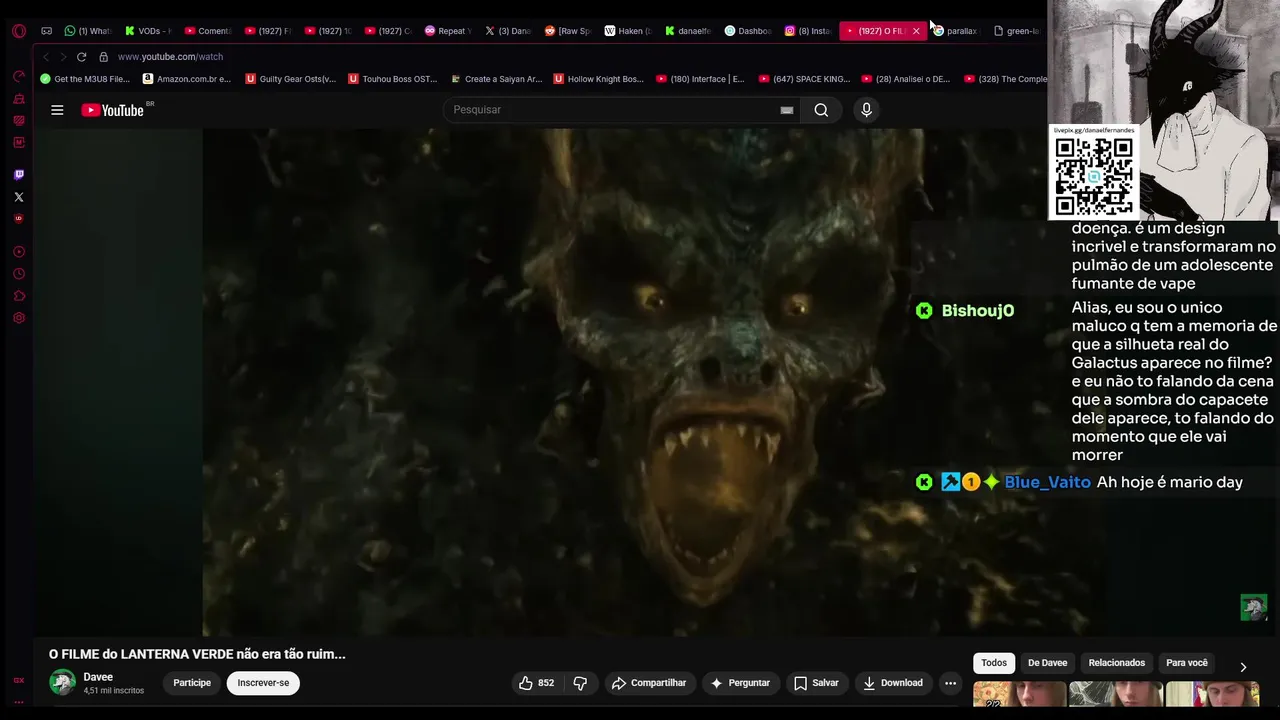This screenshot has width=1280, height=720.
Task: Dislike the video with thumbs-down
Action: [x=580, y=683]
